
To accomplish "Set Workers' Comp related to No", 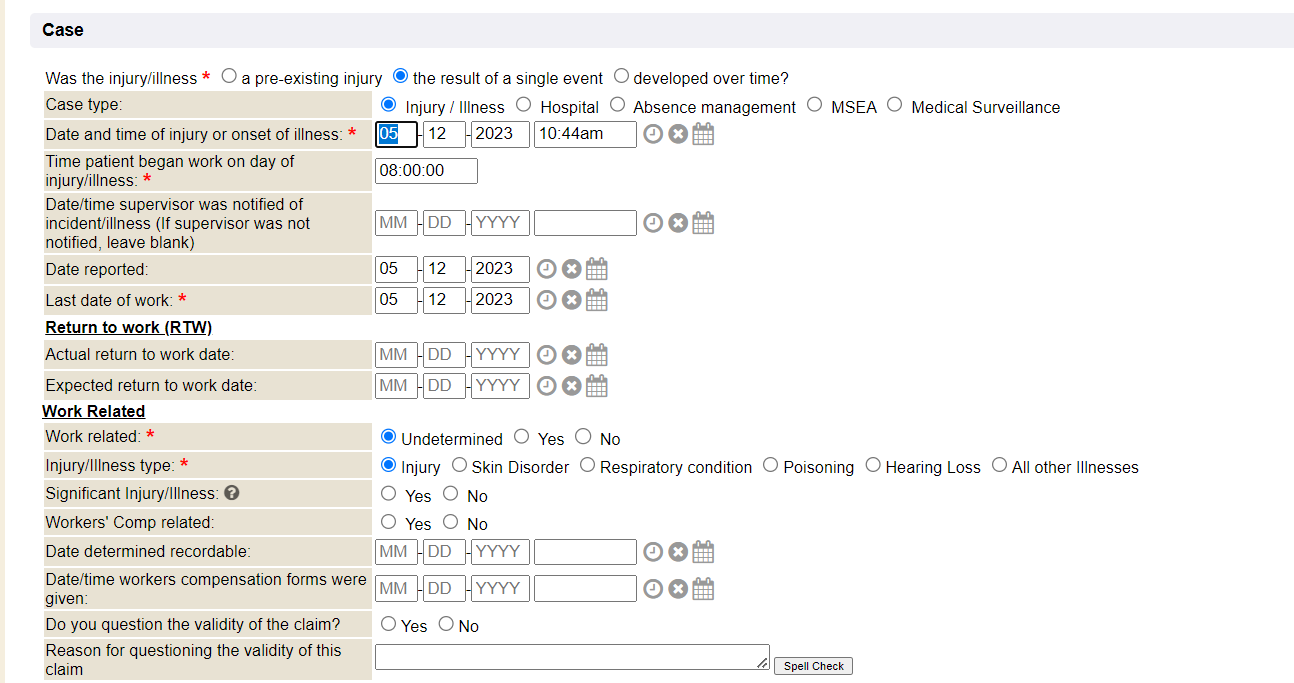I will [451, 522].
